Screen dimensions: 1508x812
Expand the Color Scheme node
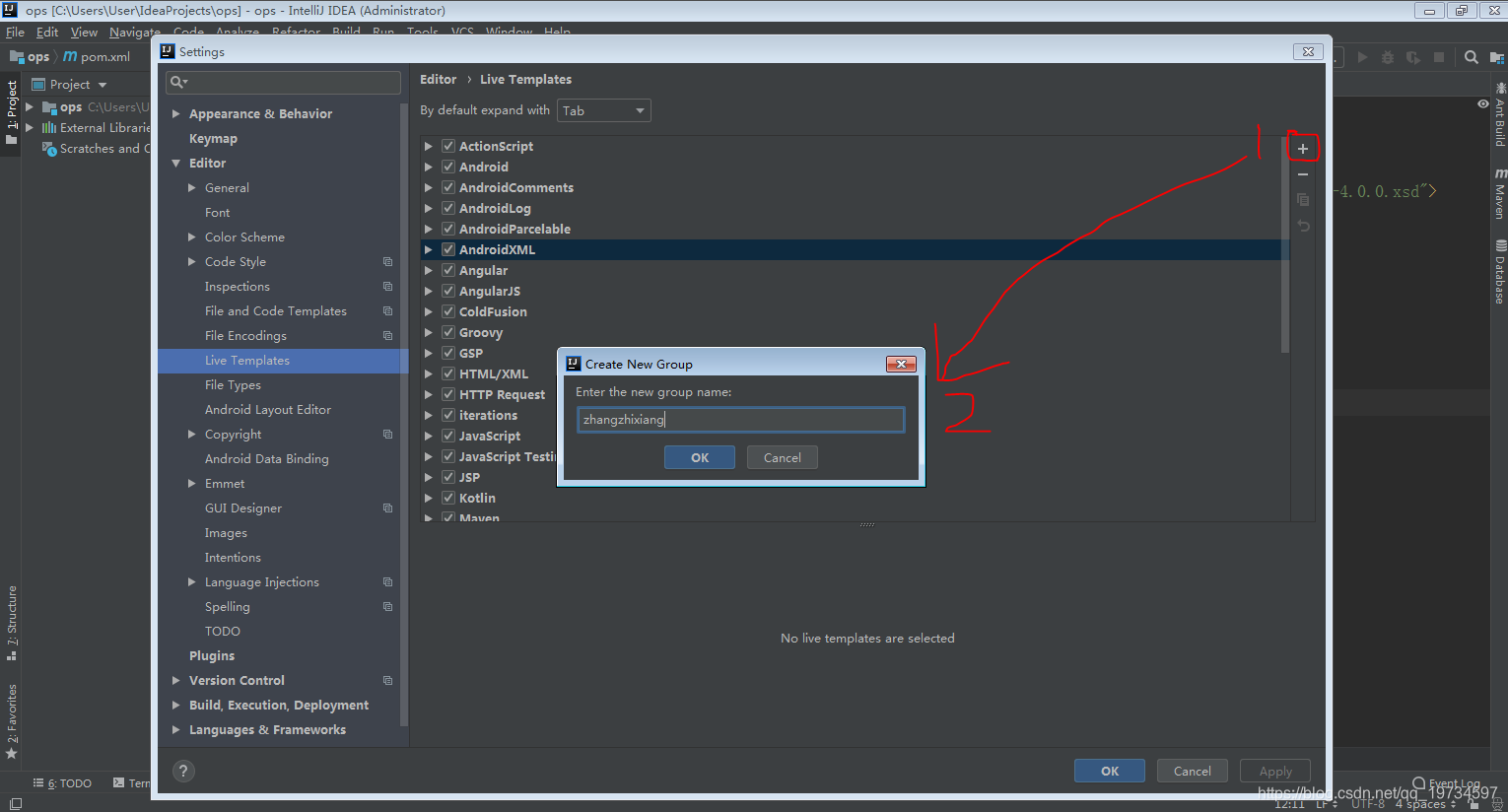192,237
